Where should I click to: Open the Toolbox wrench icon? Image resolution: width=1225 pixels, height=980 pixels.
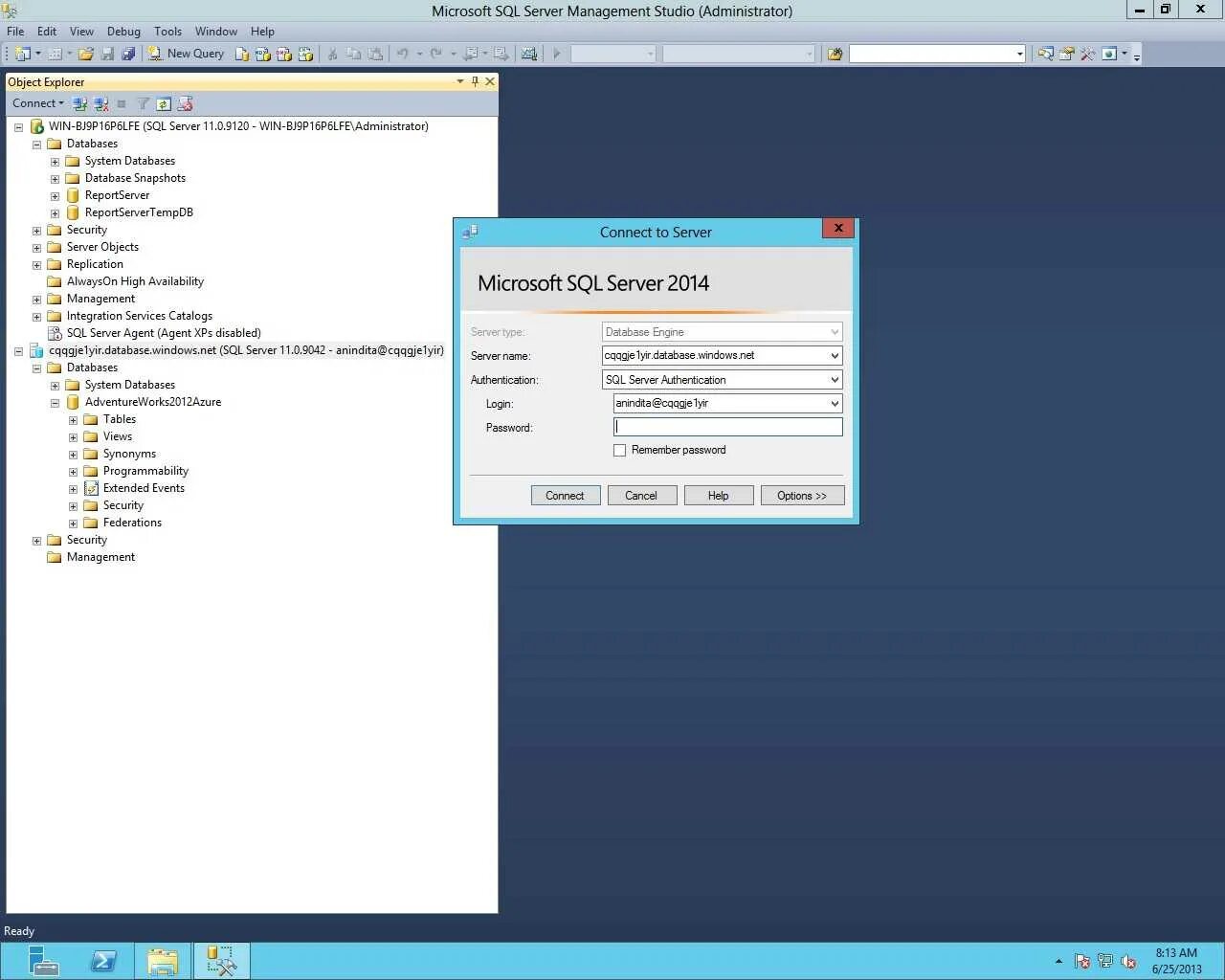[x=1087, y=54]
